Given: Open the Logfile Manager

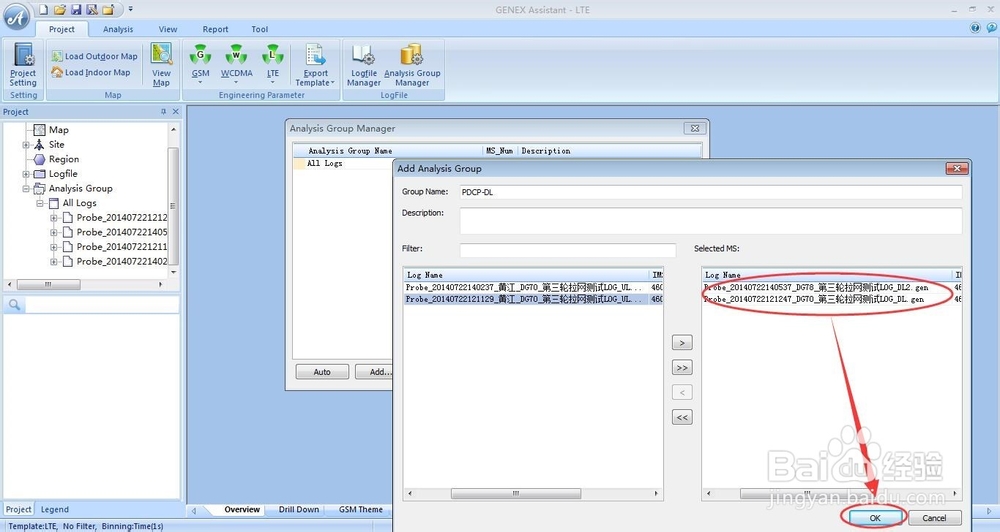Looking at the screenshot, I should [x=364, y=64].
